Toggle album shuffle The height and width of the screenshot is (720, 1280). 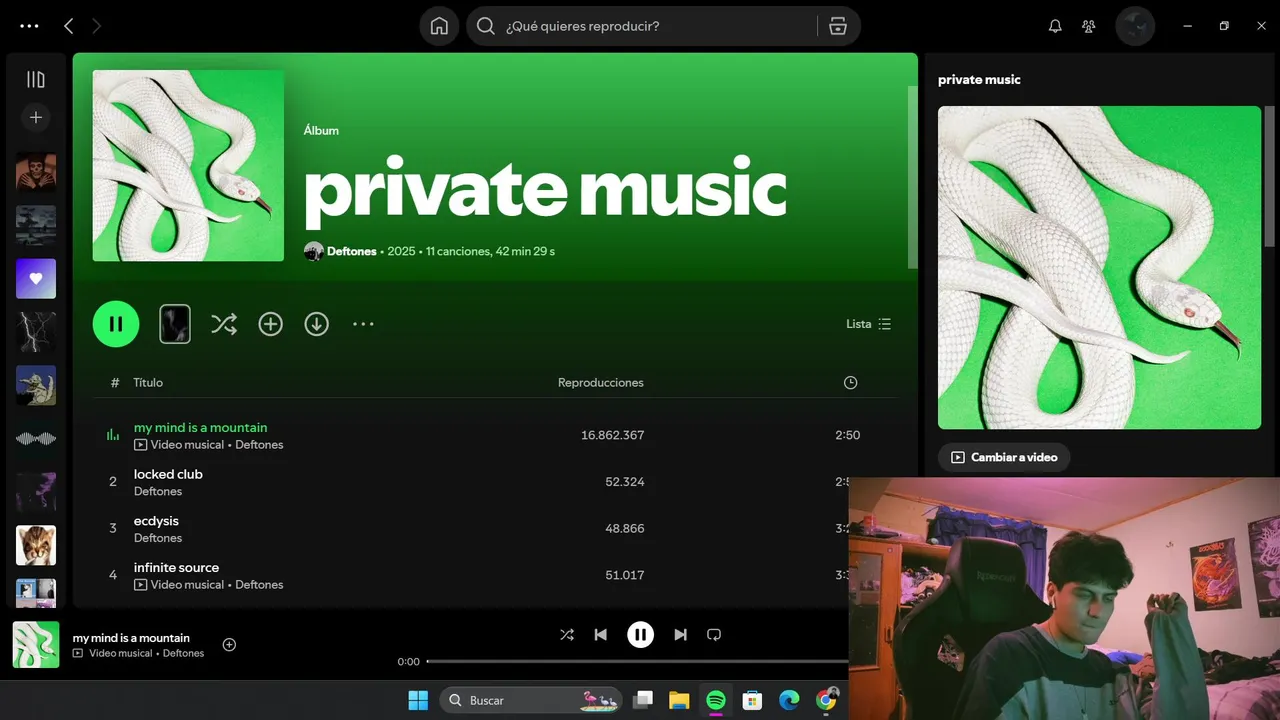point(224,324)
